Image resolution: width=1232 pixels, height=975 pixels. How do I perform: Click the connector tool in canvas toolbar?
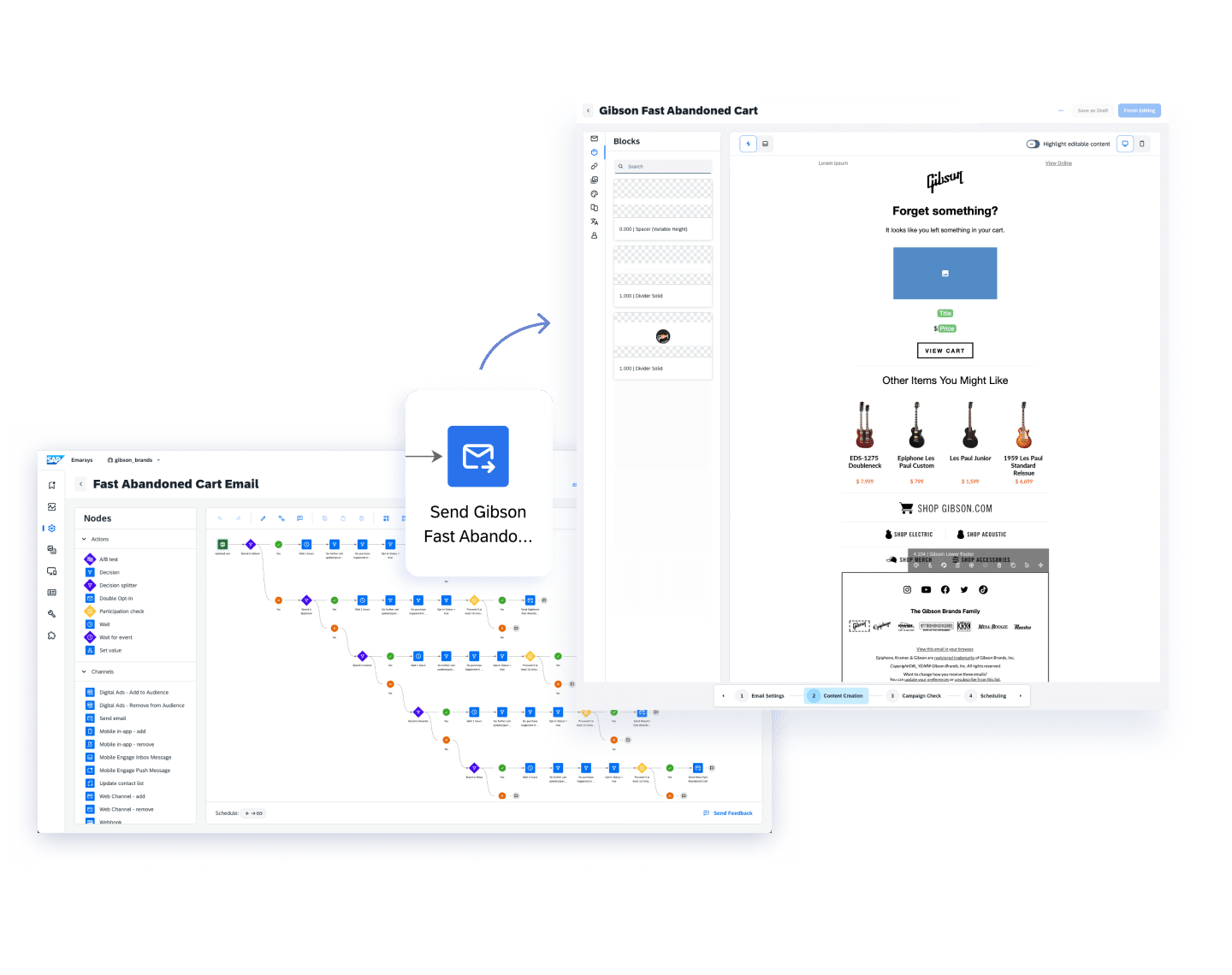pyautogui.click(x=281, y=518)
